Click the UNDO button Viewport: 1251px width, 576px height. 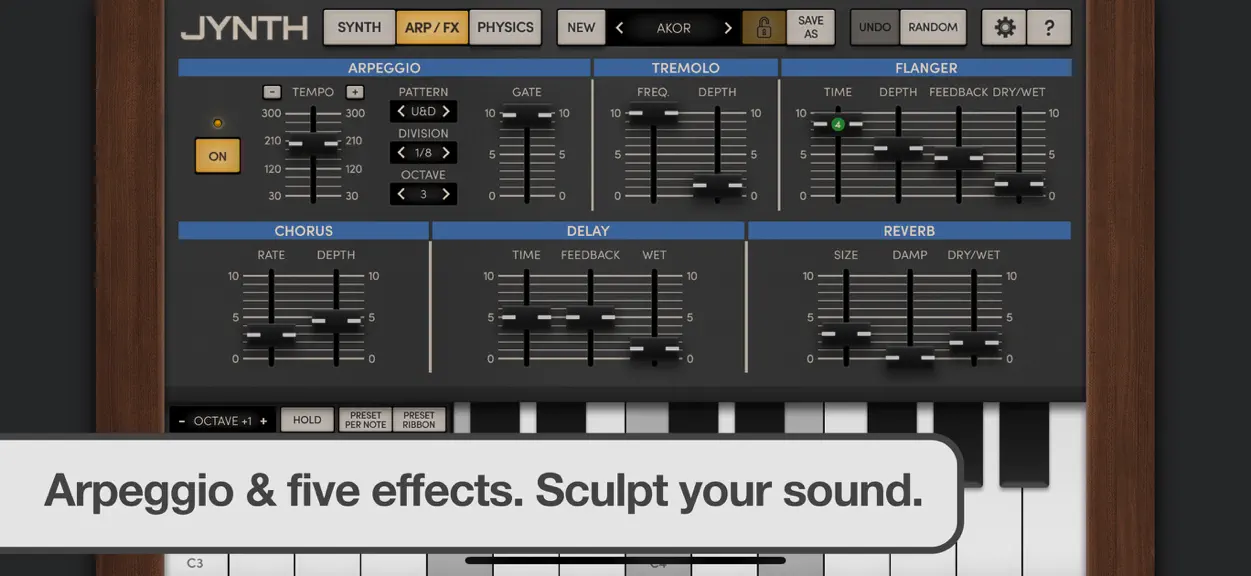click(875, 28)
